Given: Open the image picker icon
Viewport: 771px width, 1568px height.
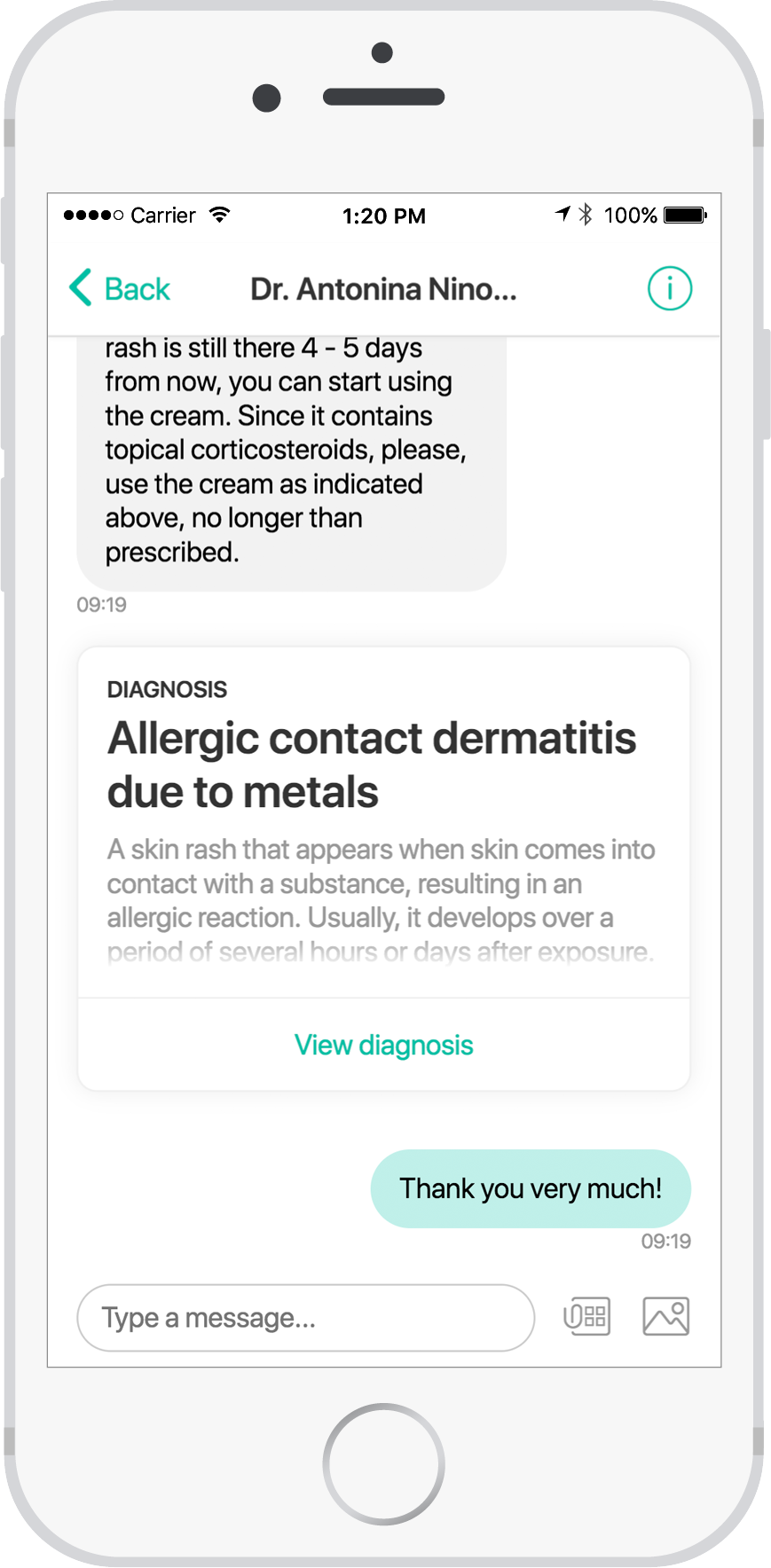Looking at the screenshot, I should tap(665, 1316).
